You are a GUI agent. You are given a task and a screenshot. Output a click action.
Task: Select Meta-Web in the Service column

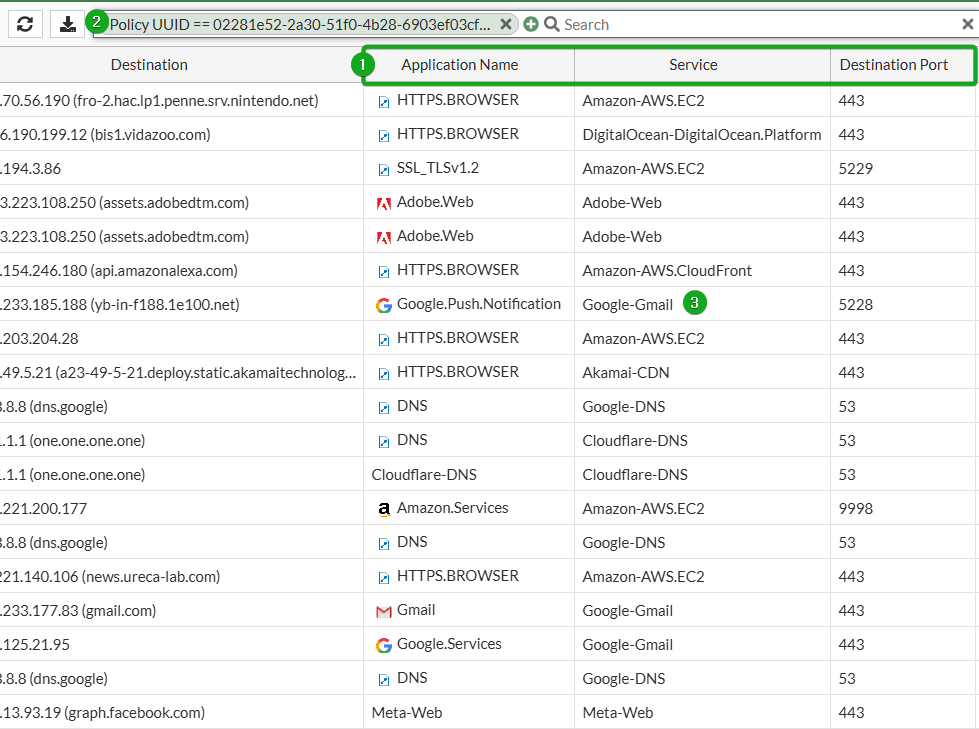[x=617, y=713]
